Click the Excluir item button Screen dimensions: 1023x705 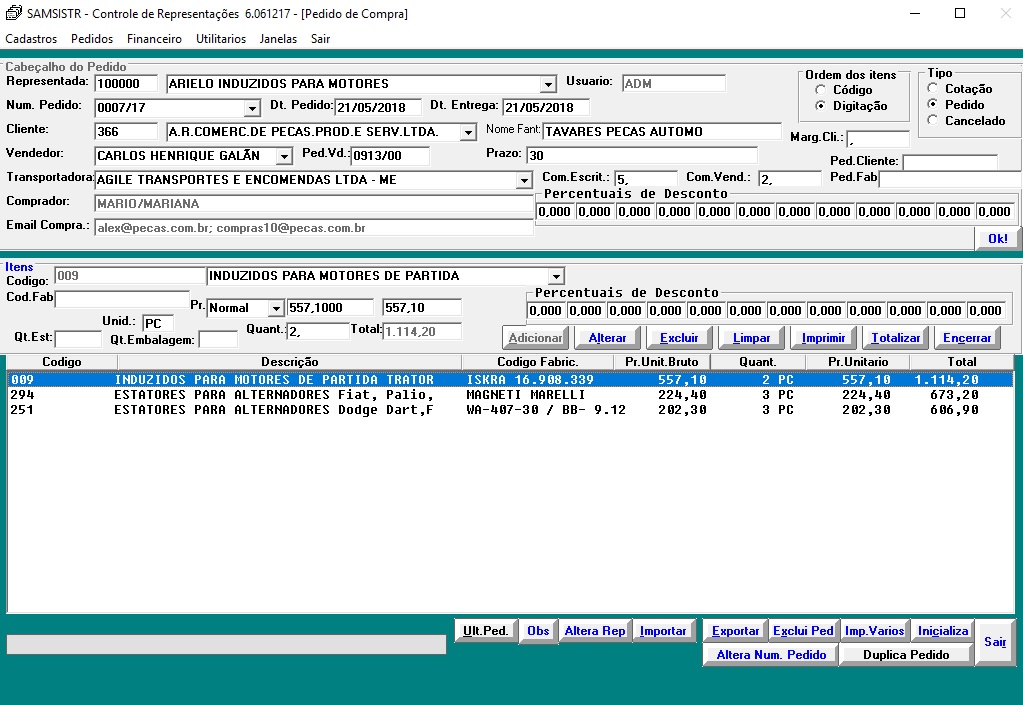pyautogui.click(x=679, y=338)
